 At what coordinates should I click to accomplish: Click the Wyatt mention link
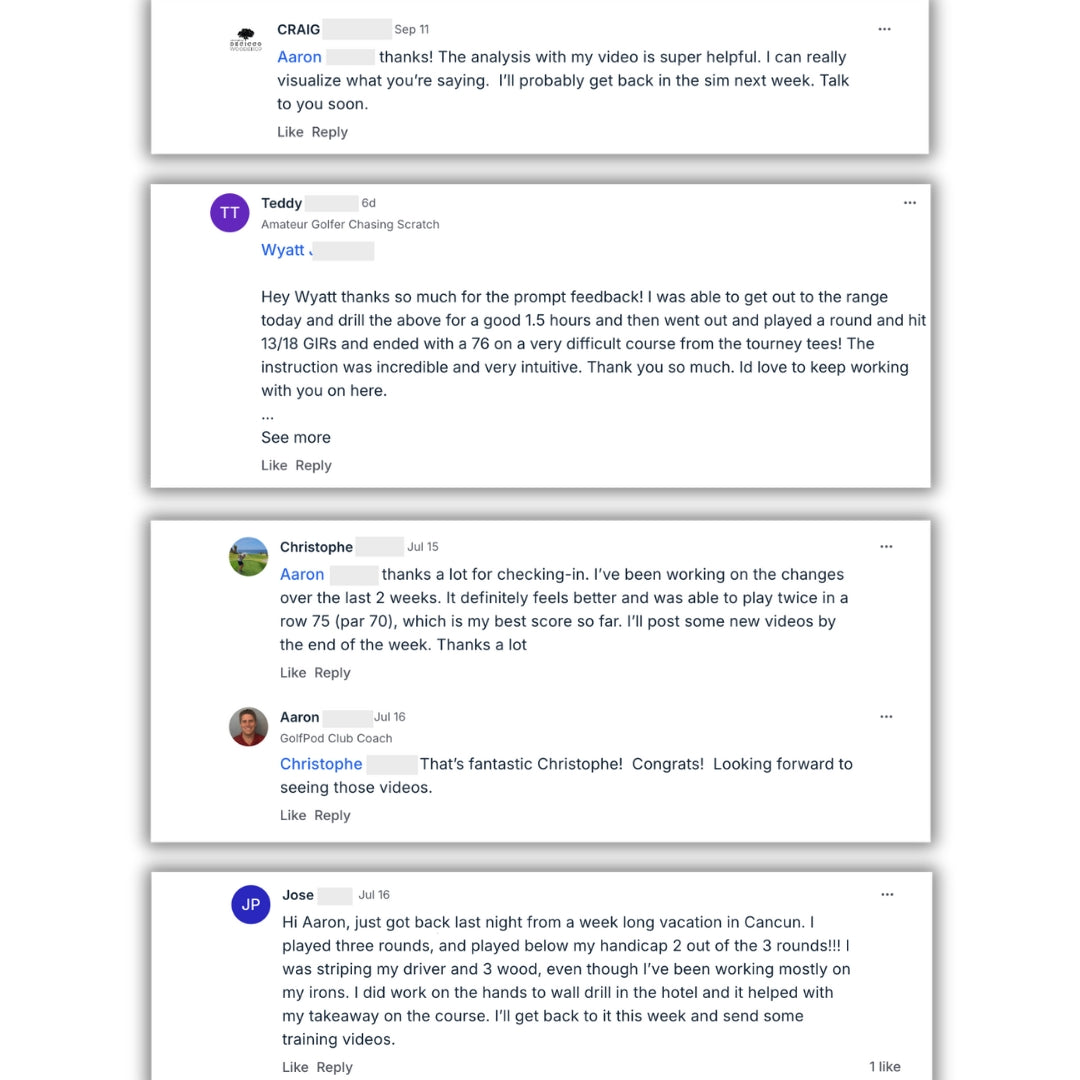pos(283,250)
